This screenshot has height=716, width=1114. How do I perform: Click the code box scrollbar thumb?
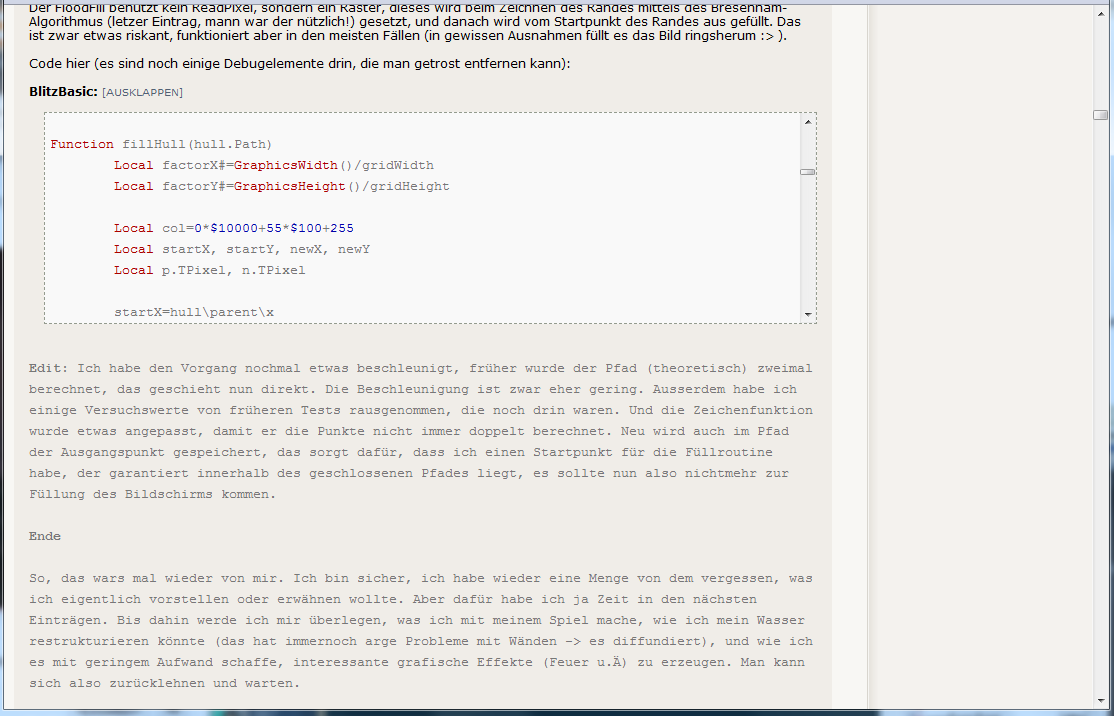(x=807, y=172)
